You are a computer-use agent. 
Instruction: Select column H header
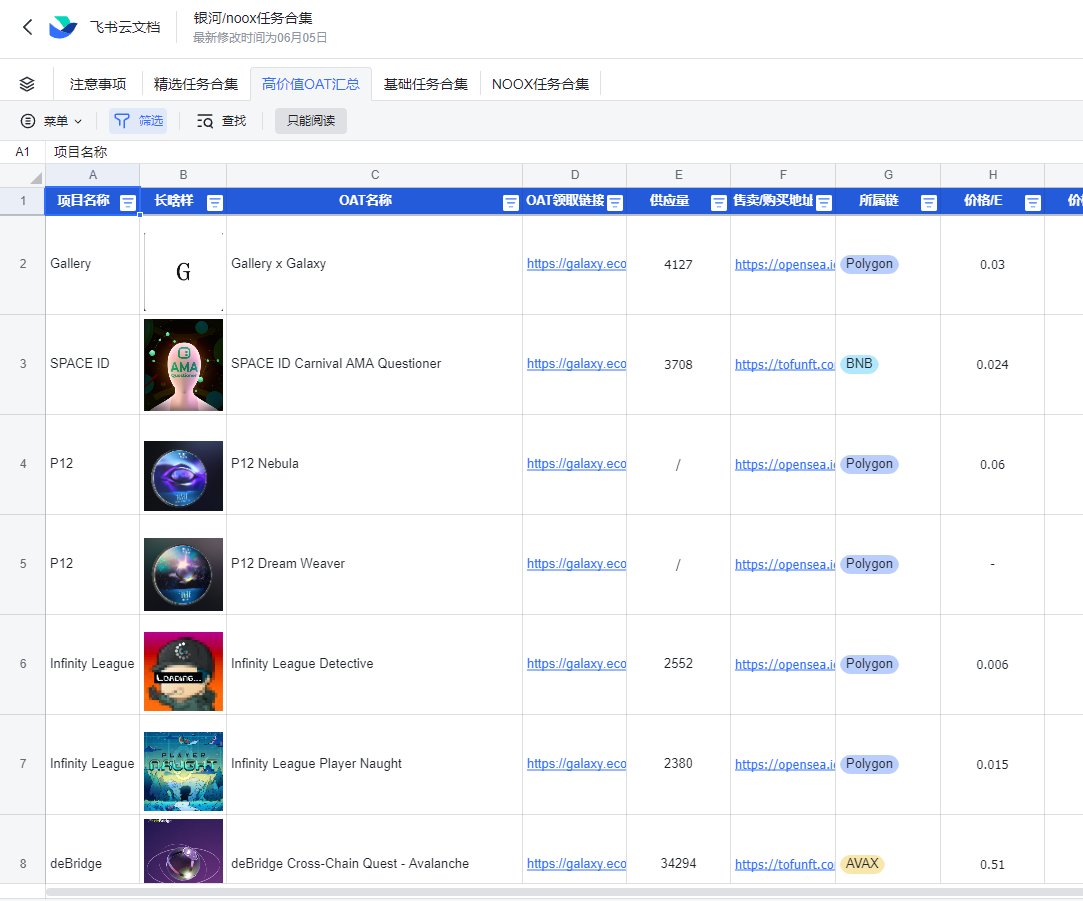(x=993, y=176)
